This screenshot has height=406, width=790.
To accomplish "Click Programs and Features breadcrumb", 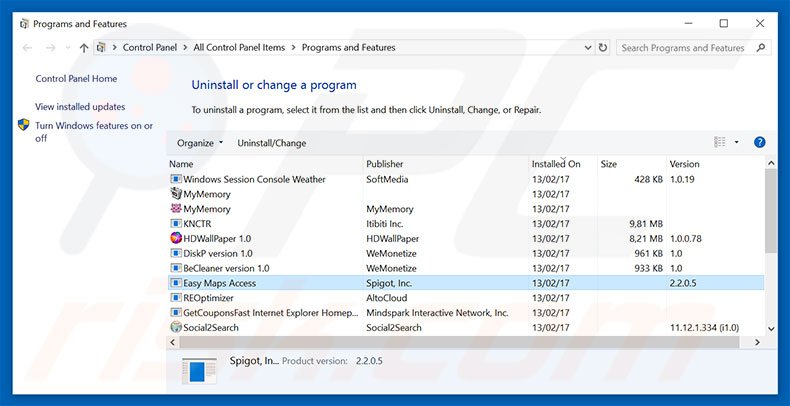I will click(x=349, y=48).
